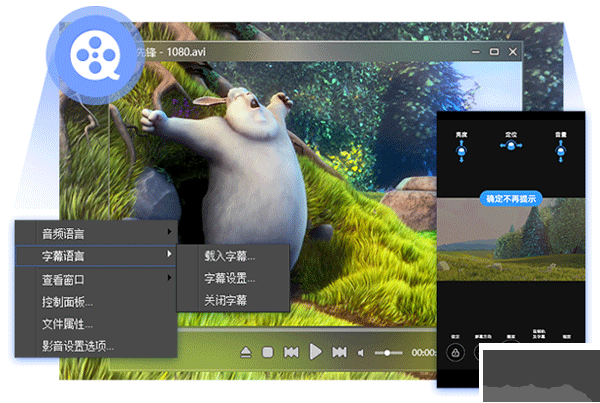Skip to next track in the player

click(339, 352)
